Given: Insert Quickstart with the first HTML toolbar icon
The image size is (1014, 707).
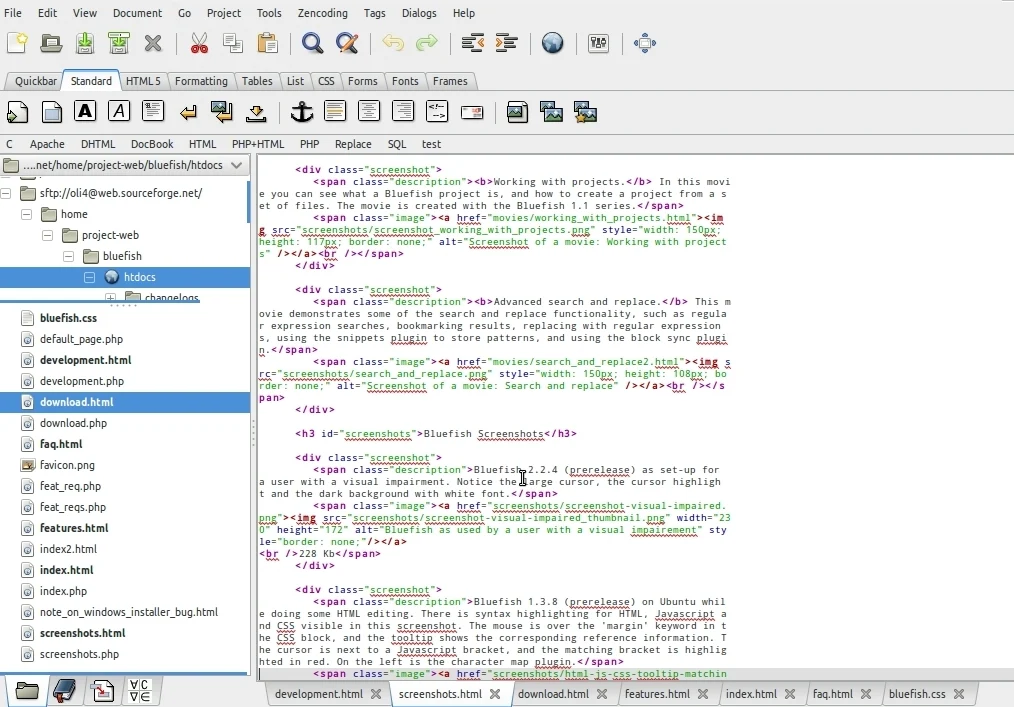Looking at the screenshot, I should click(17, 113).
